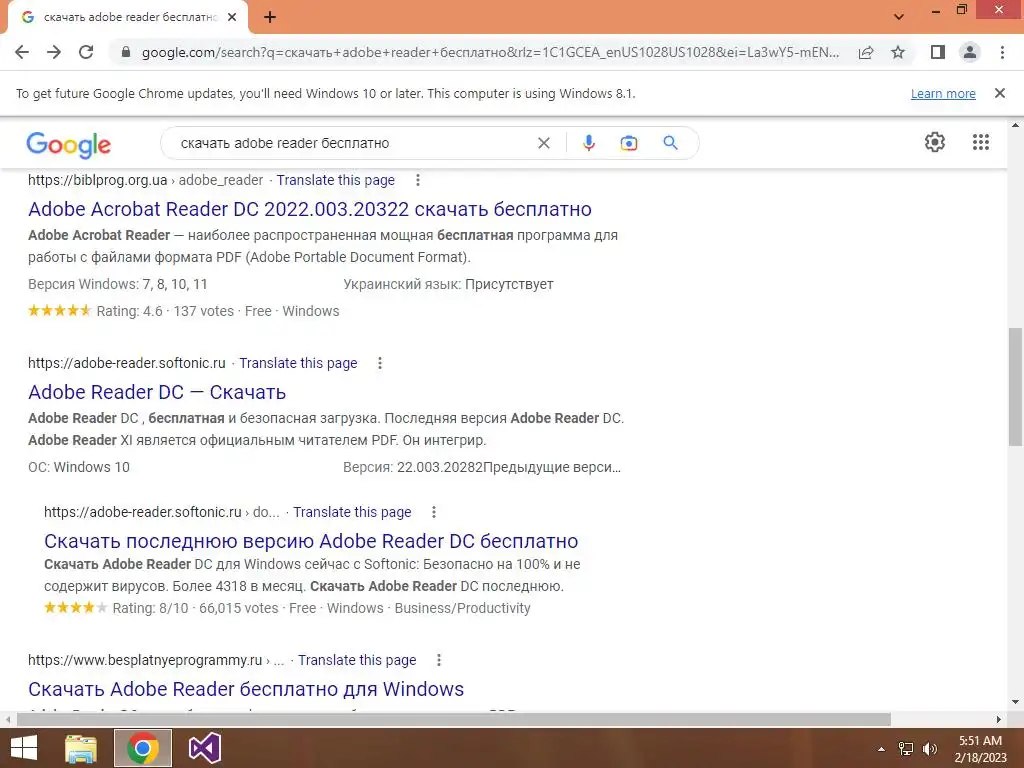
Task: Open Chrome side panel
Action: click(x=938, y=52)
